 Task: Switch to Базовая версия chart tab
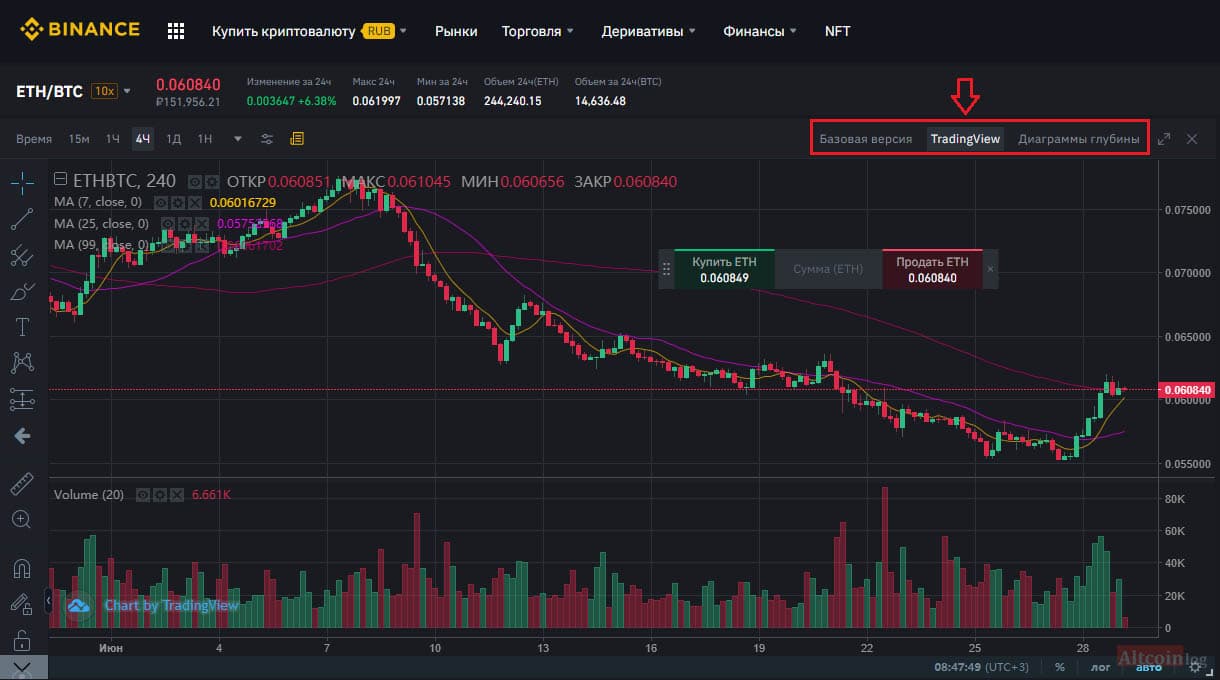point(866,139)
